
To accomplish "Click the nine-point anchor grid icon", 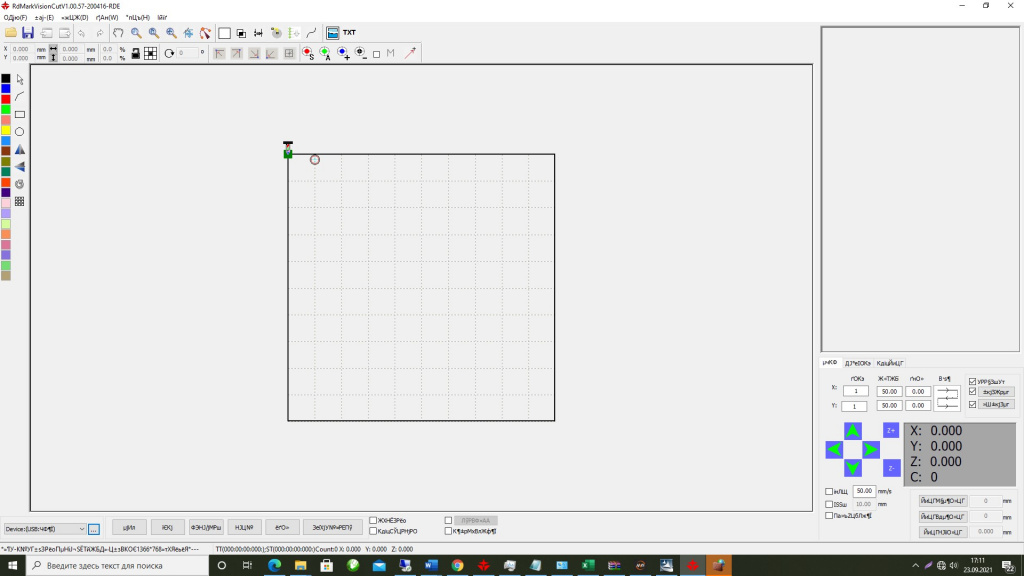I will pyautogui.click(x=150, y=54).
